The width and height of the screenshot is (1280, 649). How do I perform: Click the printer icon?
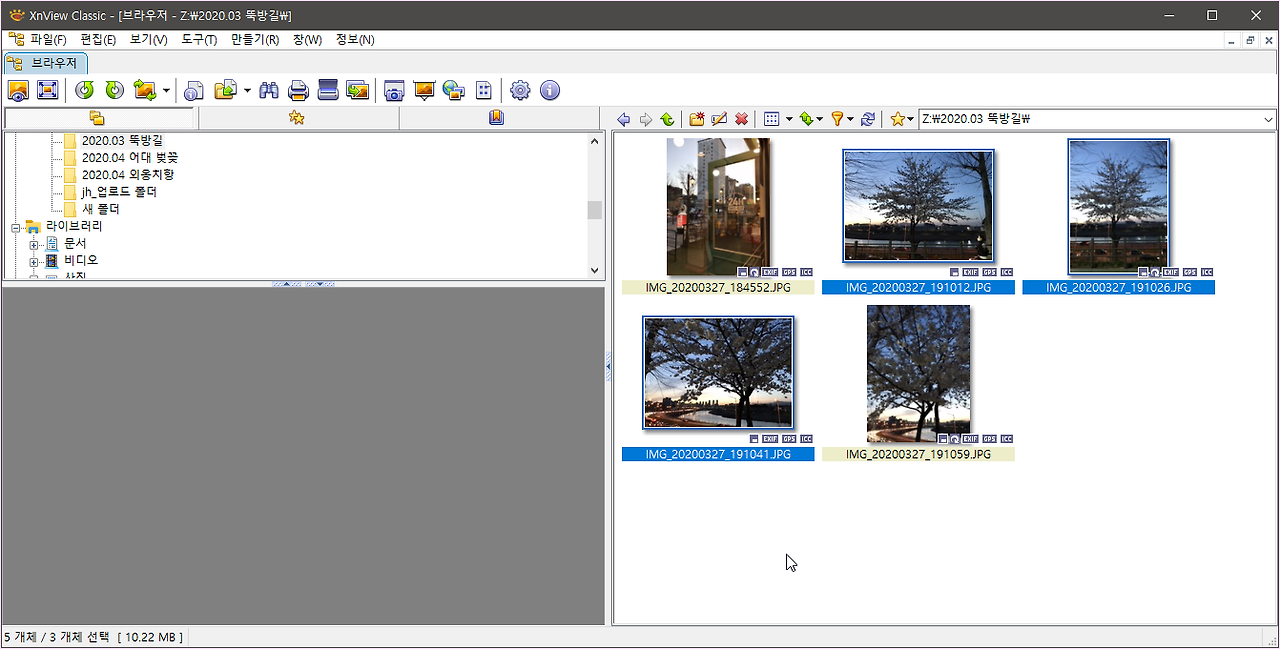tap(298, 90)
